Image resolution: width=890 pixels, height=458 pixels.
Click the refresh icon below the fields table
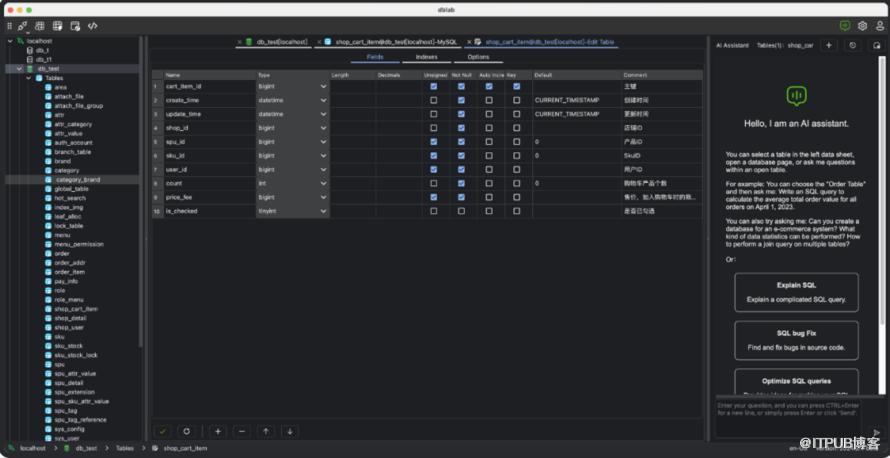[186, 431]
